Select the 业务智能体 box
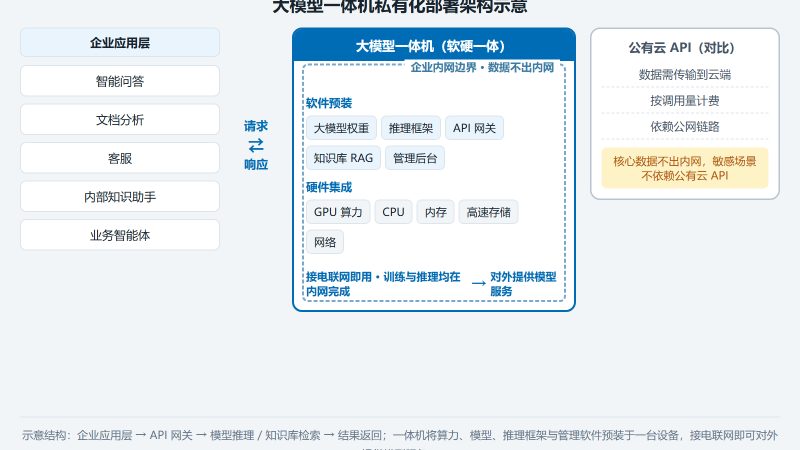The image size is (800, 450). pyautogui.click(x=120, y=235)
